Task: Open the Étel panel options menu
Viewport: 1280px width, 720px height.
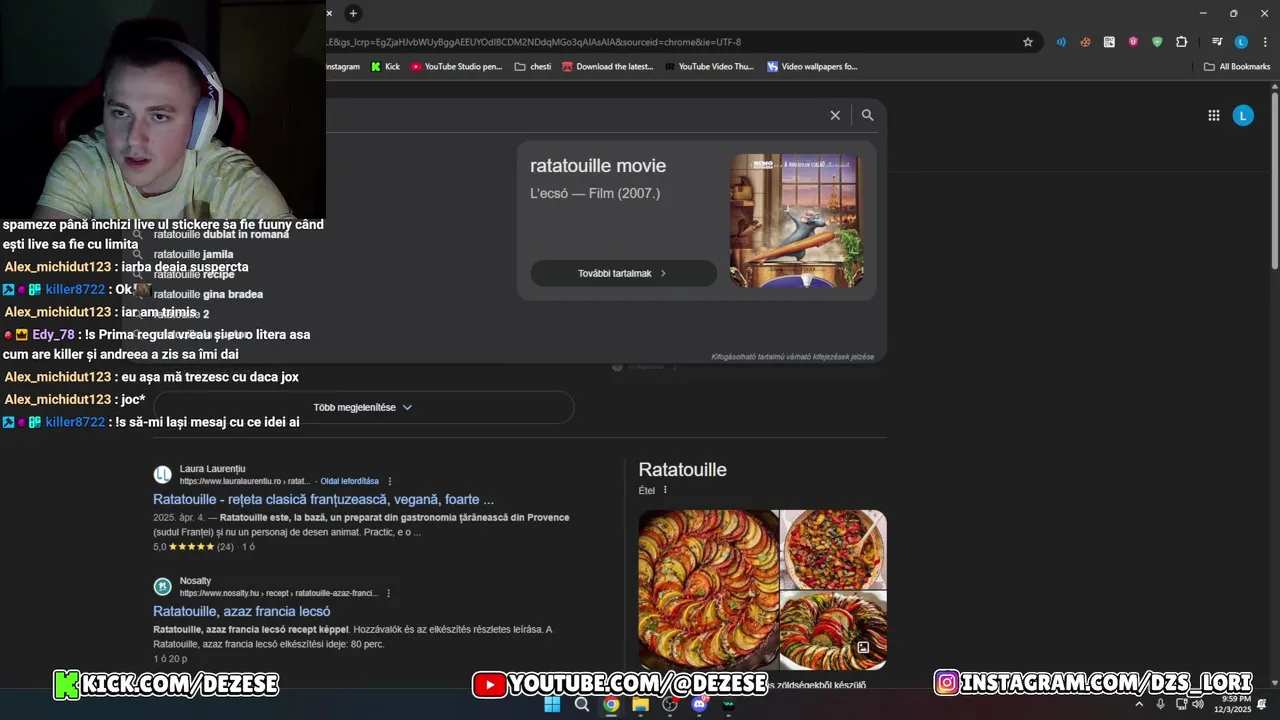Action: (665, 490)
